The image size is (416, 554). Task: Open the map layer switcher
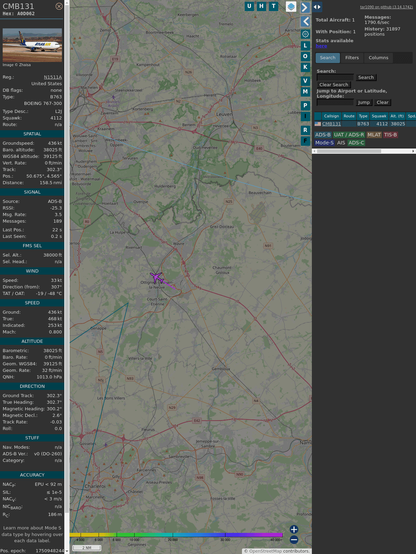coord(291,7)
